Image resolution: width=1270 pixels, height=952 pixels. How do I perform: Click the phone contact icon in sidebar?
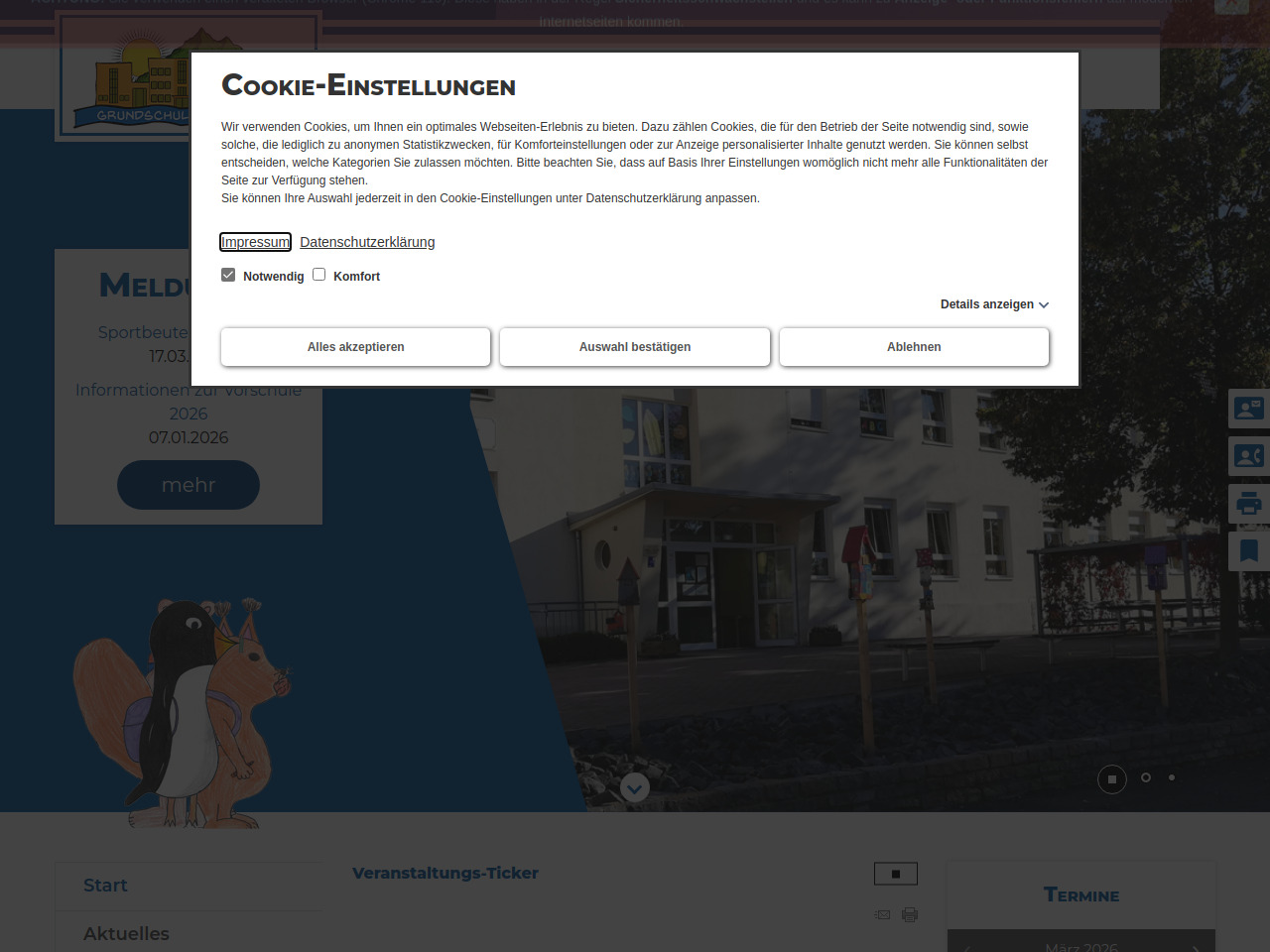coord(1248,456)
